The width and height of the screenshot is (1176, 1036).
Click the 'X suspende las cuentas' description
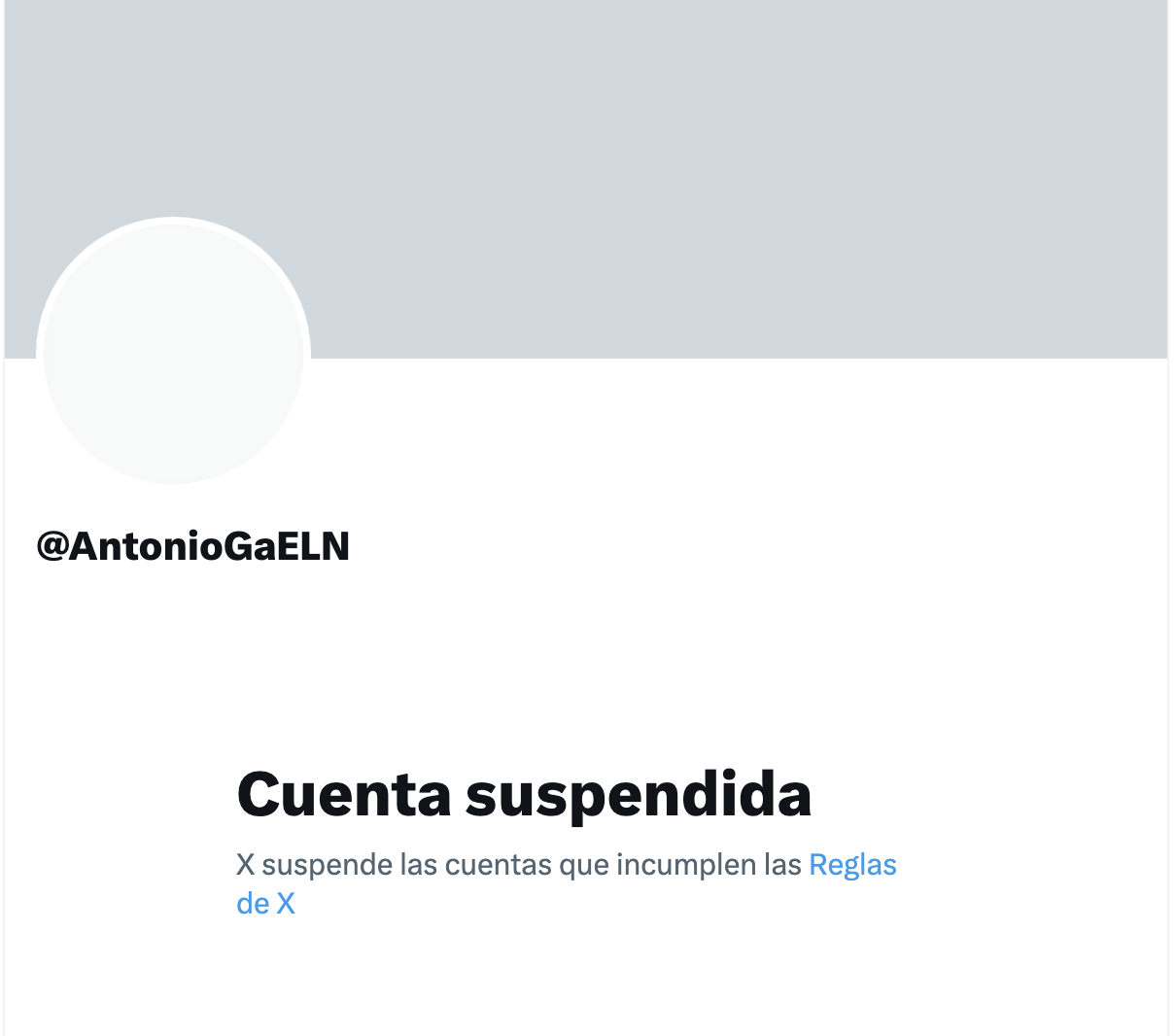tap(566, 883)
